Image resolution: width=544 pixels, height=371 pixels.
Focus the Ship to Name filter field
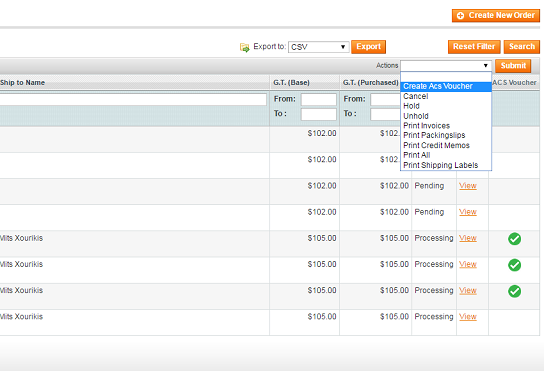click(x=133, y=100)
